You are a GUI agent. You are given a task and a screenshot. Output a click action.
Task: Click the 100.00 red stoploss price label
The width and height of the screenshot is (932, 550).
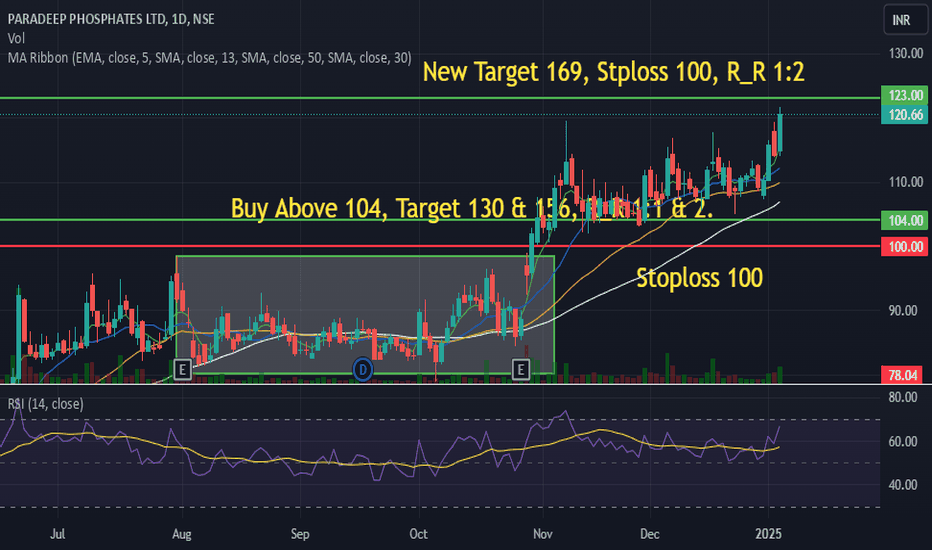tap(903, 247)
